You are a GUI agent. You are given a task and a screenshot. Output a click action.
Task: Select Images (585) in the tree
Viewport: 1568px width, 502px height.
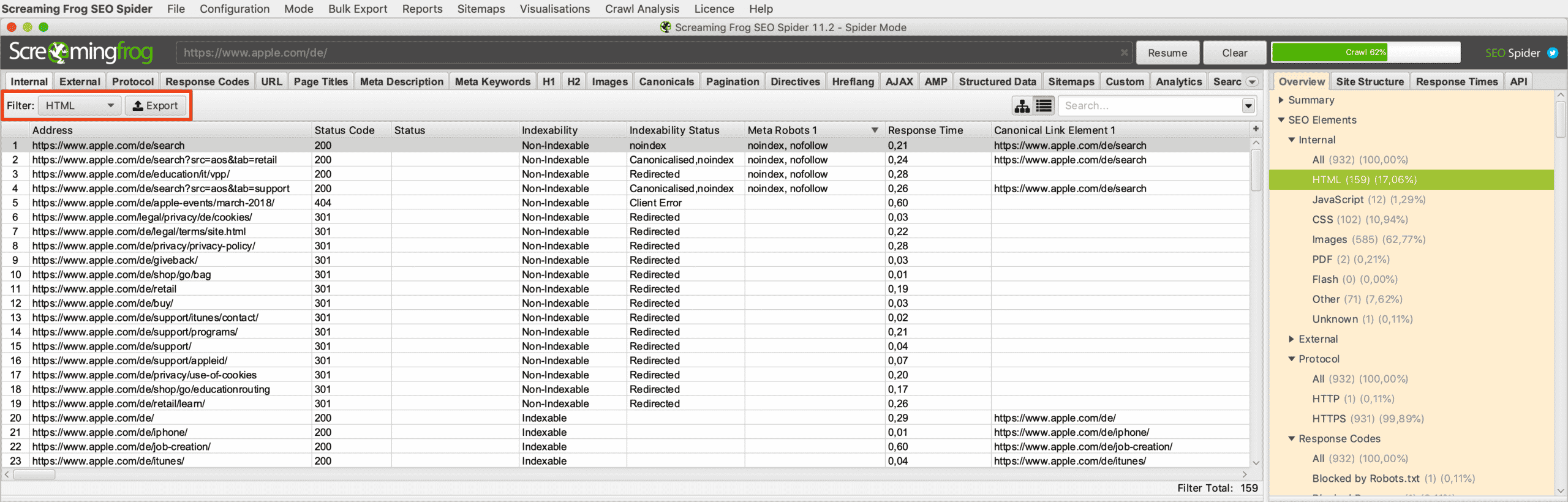[x=1368, y=239]
